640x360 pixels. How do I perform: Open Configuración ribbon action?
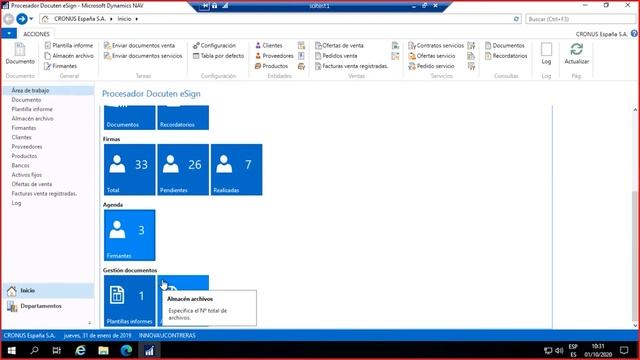pos(214,45)
